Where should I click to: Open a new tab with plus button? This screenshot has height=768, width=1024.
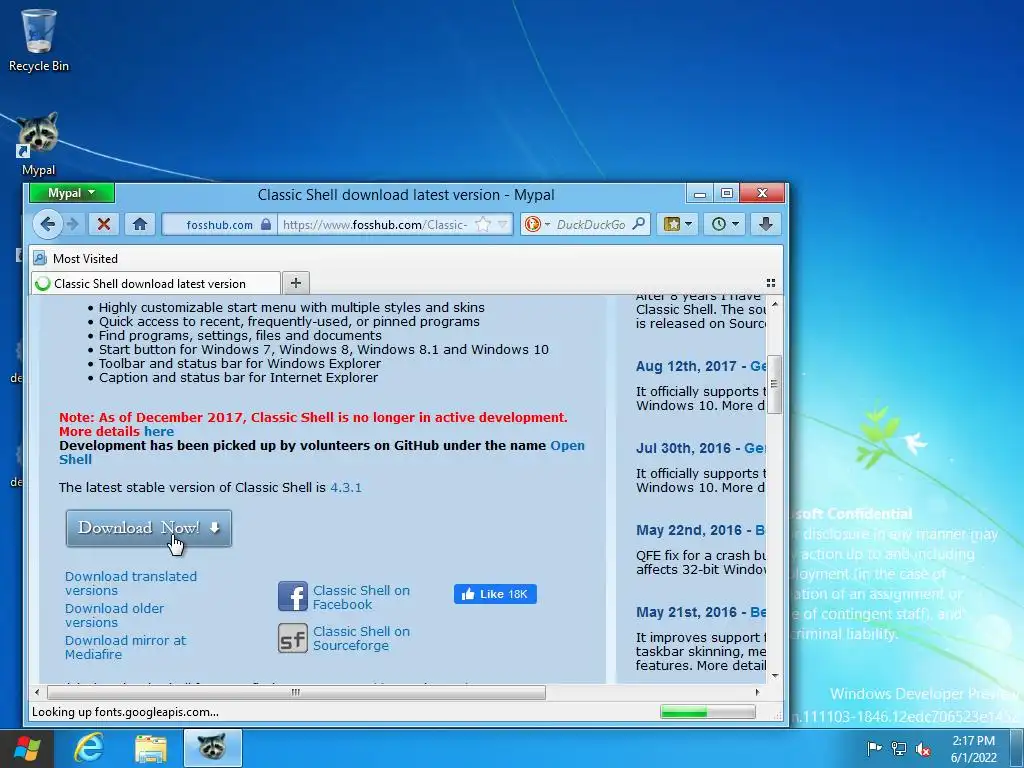296,283
